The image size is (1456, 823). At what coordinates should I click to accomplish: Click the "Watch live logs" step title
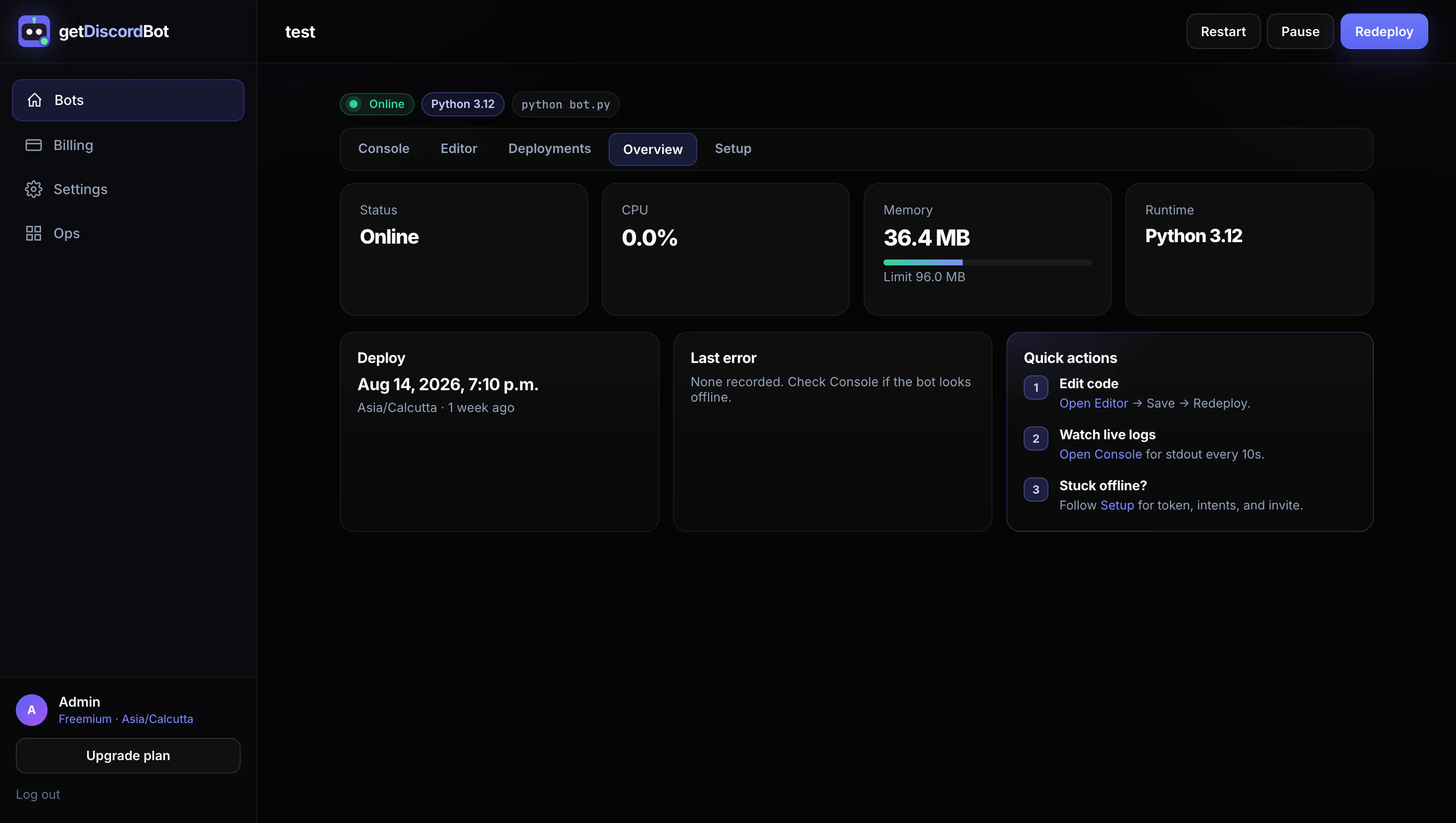[x=1107, y=434]
